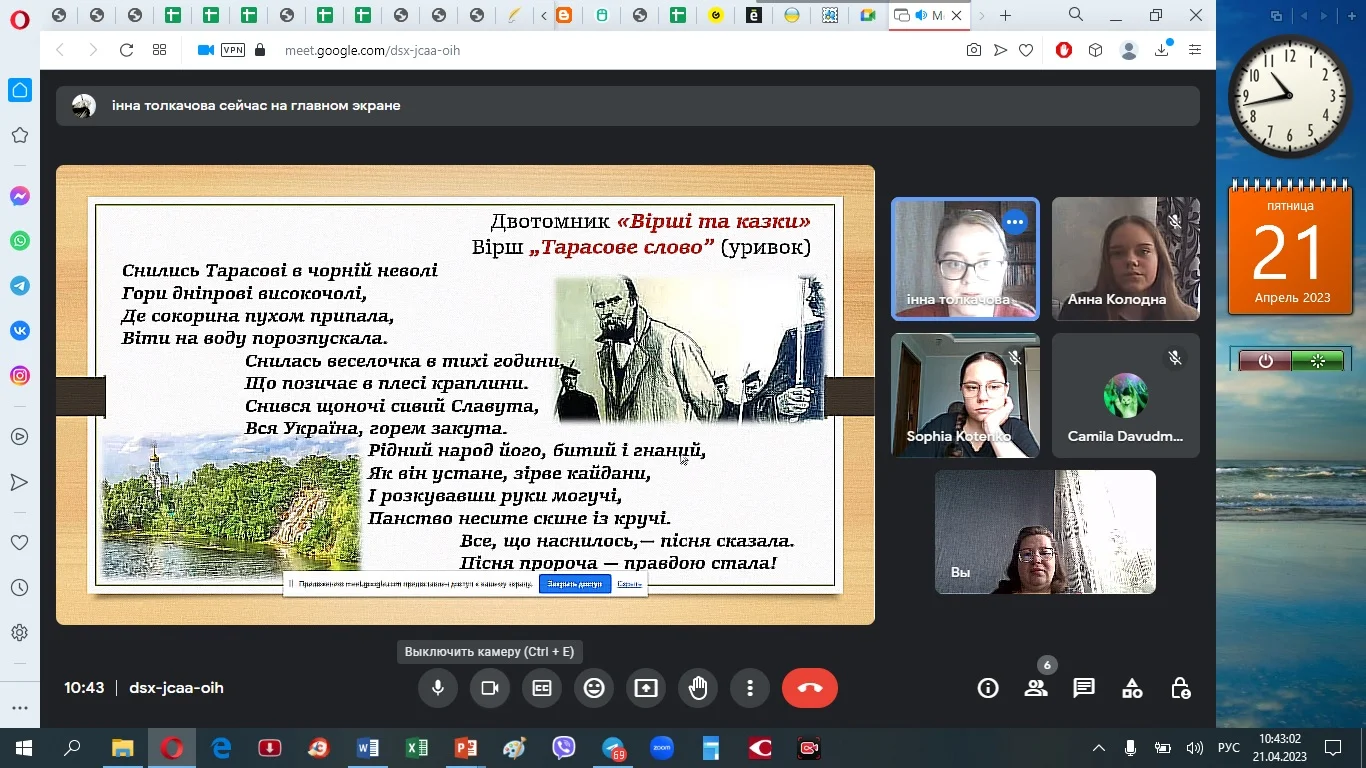Screen dimensions: 1366x768
Task: Add page to bookmarks heart icon
Action: click(x=1026, y=50)
